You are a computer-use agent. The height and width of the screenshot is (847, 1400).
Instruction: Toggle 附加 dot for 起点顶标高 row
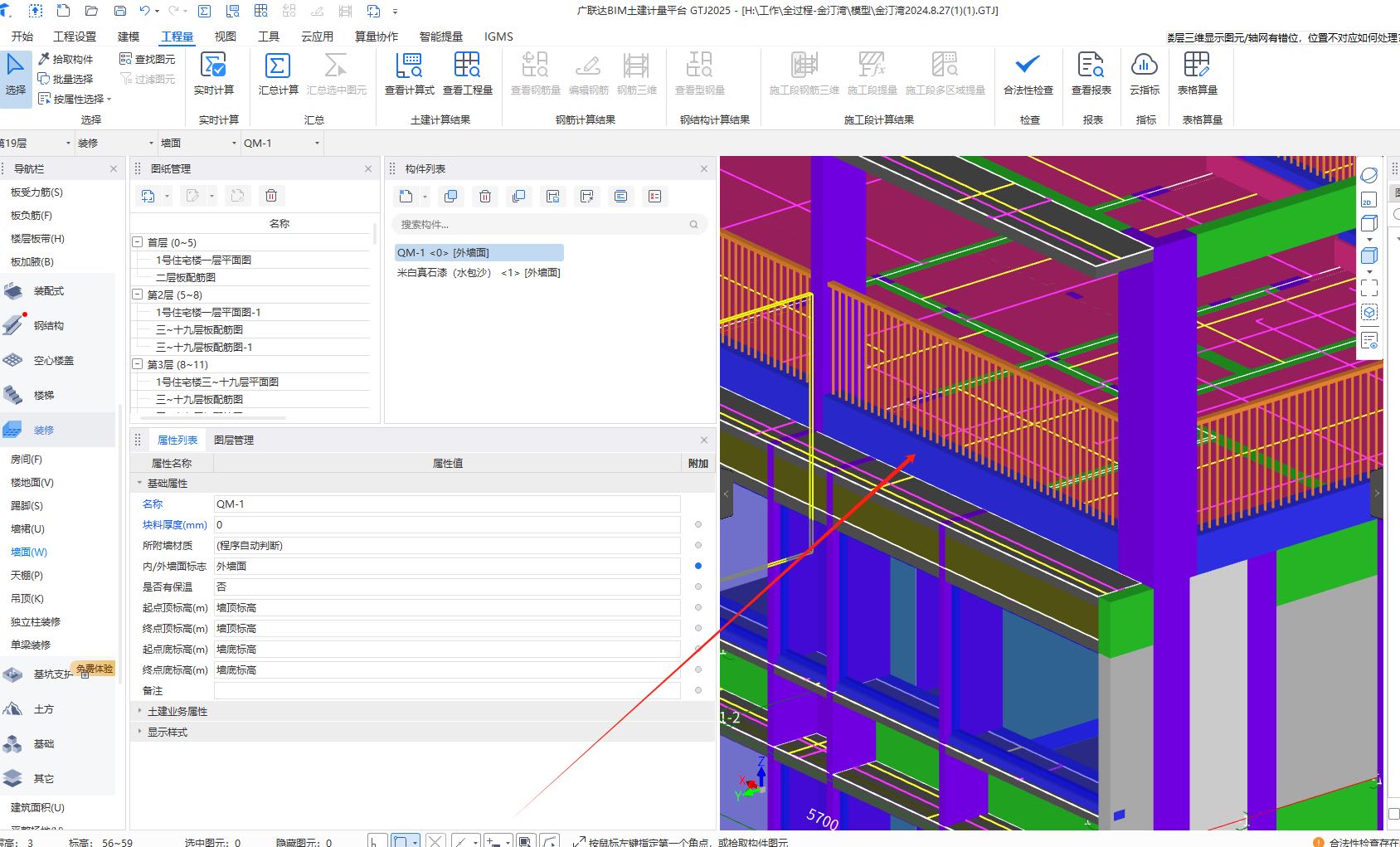tap(698, 607)
